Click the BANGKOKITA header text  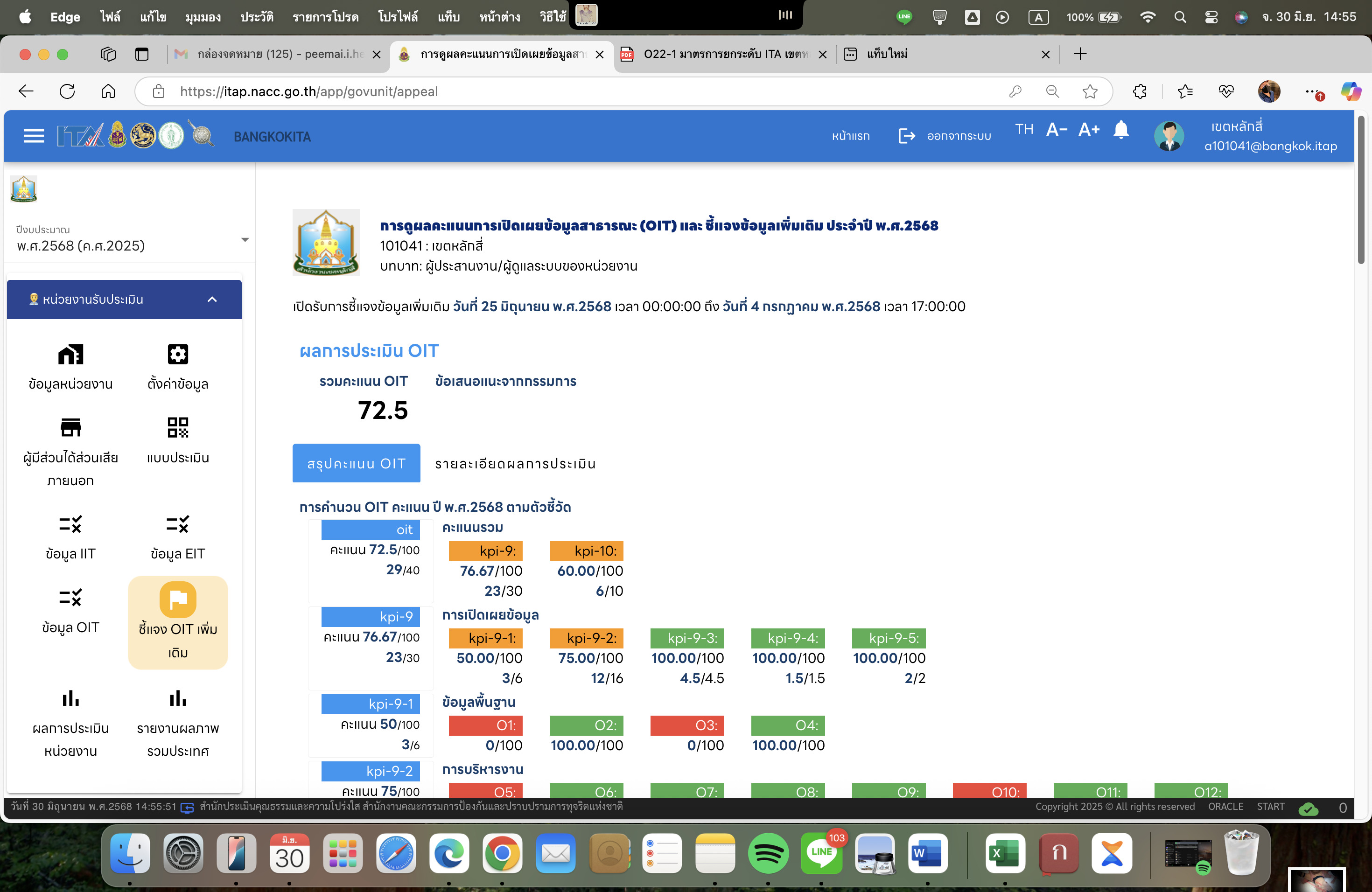272,137
